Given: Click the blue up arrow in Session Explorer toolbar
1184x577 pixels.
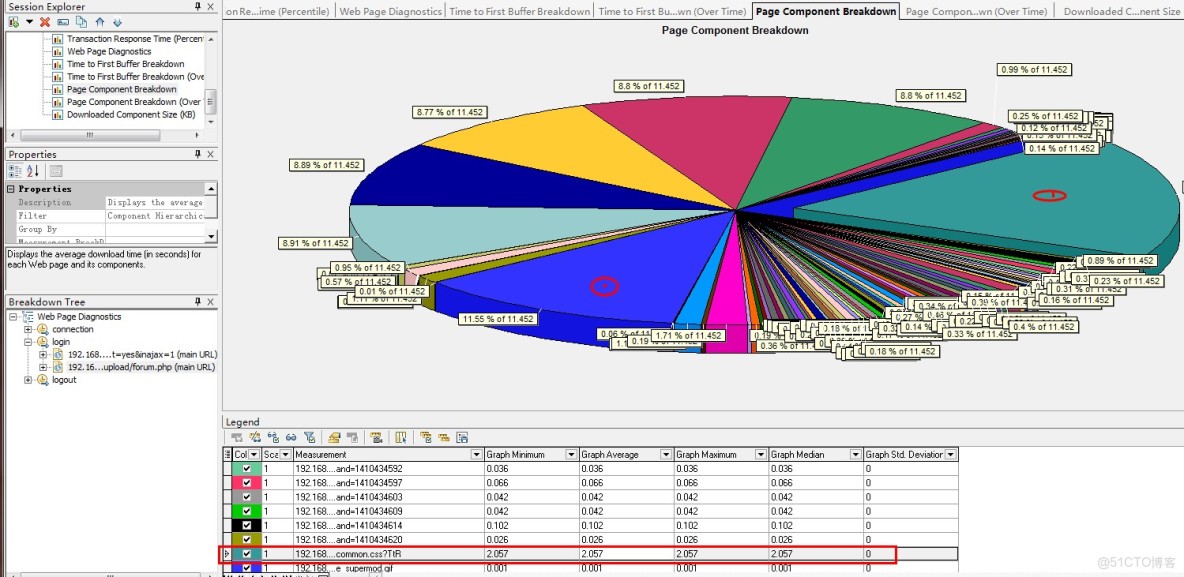Looking at the screenshot, I should point(99,22).
